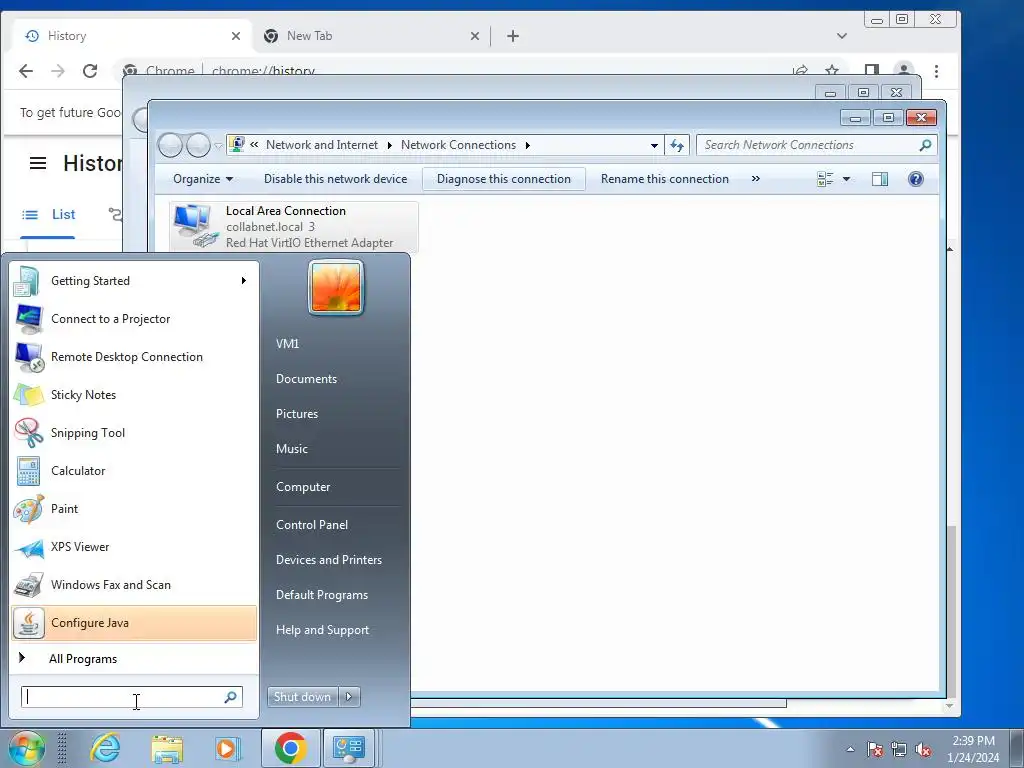Show hidden tray icons arrow
1024x768 pixels.
[850, 749]
